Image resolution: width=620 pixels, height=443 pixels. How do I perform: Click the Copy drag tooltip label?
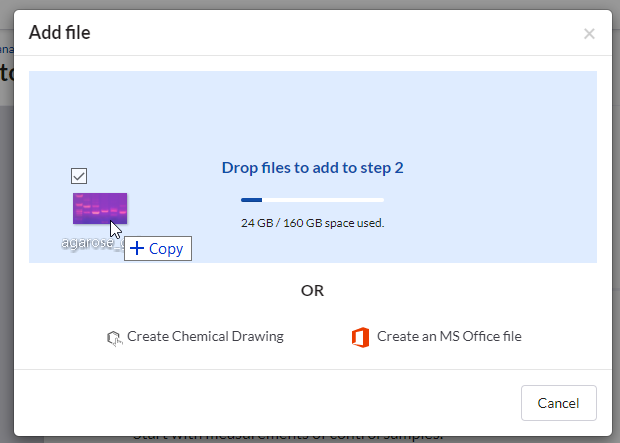pos(166,249)
